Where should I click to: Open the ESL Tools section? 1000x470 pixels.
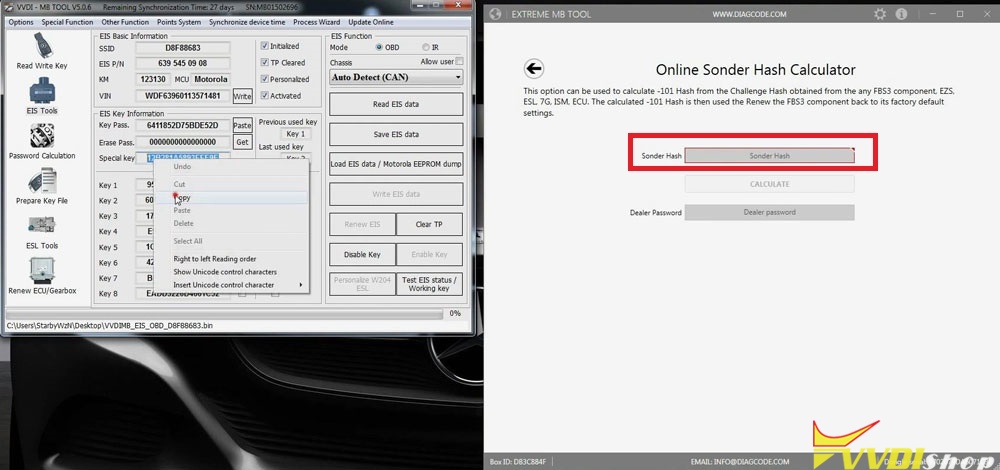click(x=41, y=232)
